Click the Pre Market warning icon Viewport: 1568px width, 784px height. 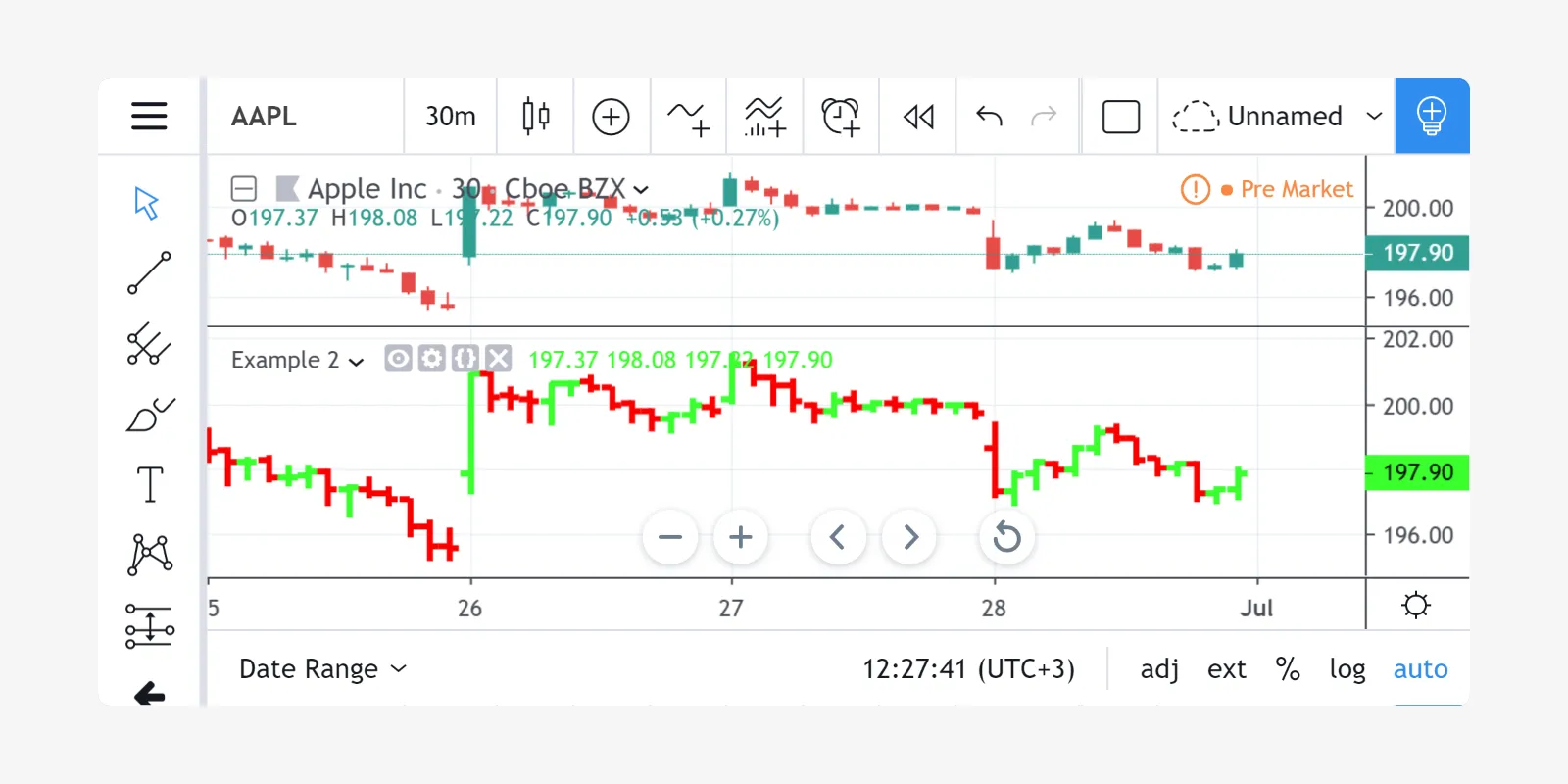coord(1196,189)
